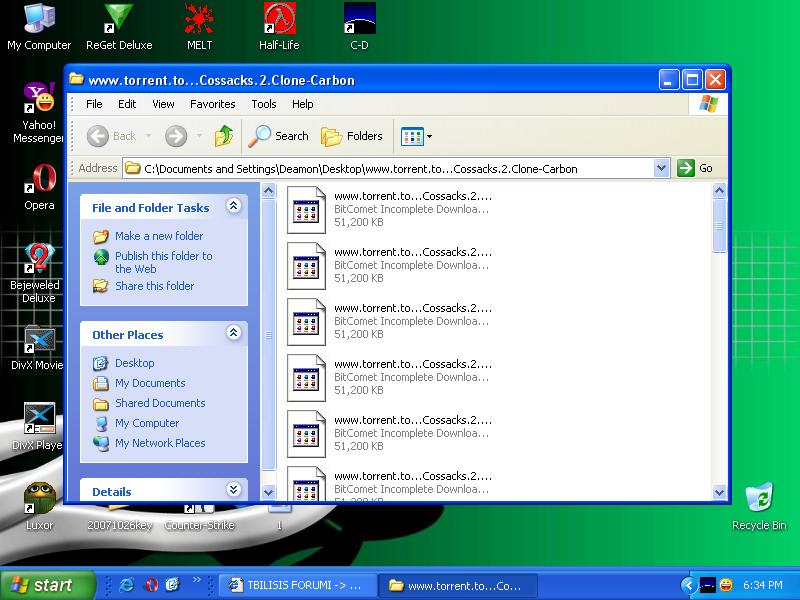Screen dimensions: 800x600
Task: Collapse the Other Places panel
Action: pyautogui.click(x=234, y=334)
